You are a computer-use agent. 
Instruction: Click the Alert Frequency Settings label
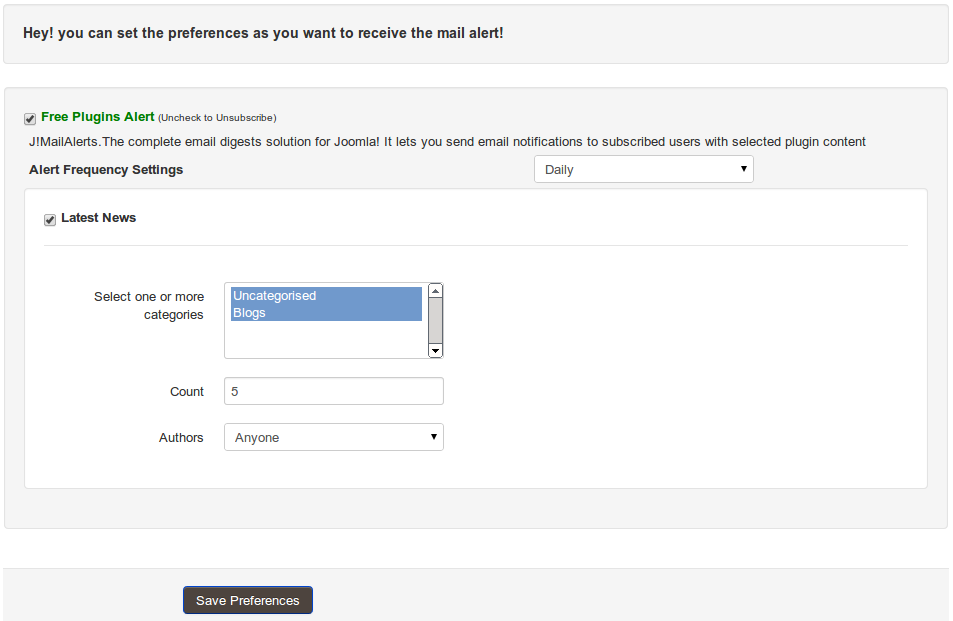coord(106,169)
